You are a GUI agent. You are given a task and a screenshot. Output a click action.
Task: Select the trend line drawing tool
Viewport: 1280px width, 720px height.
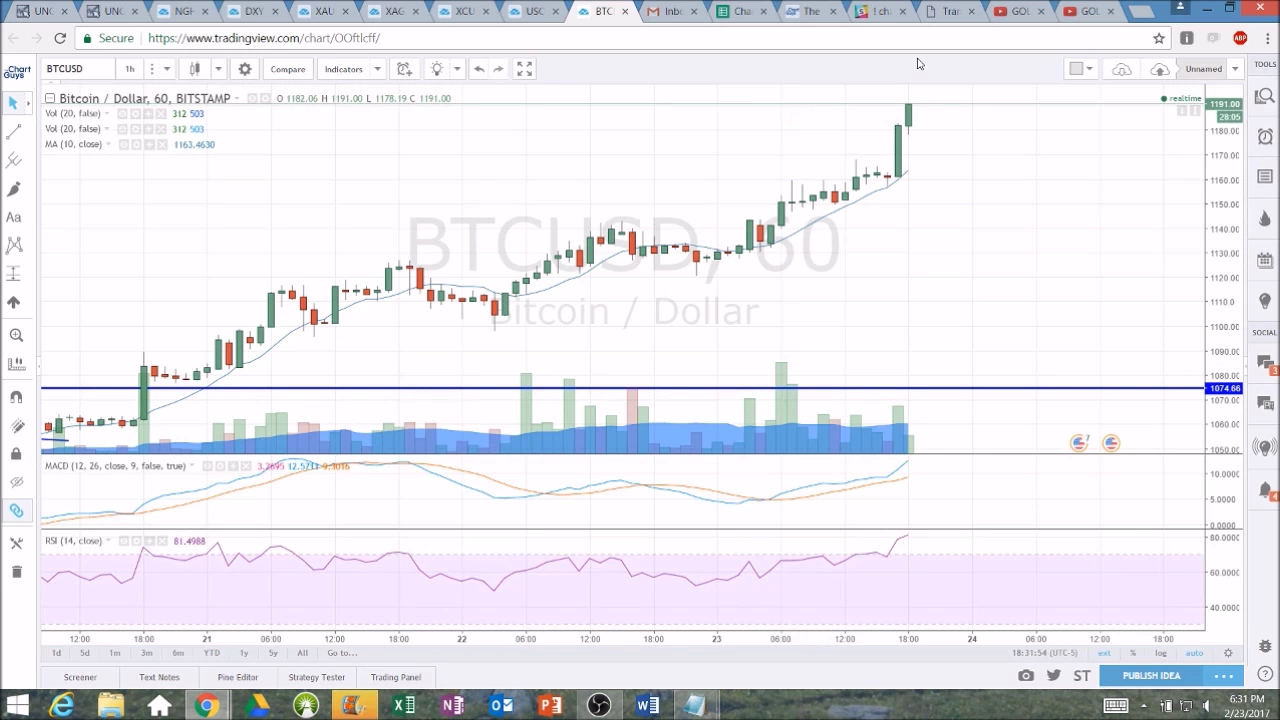pyautogui.click(x=14, y=131)
